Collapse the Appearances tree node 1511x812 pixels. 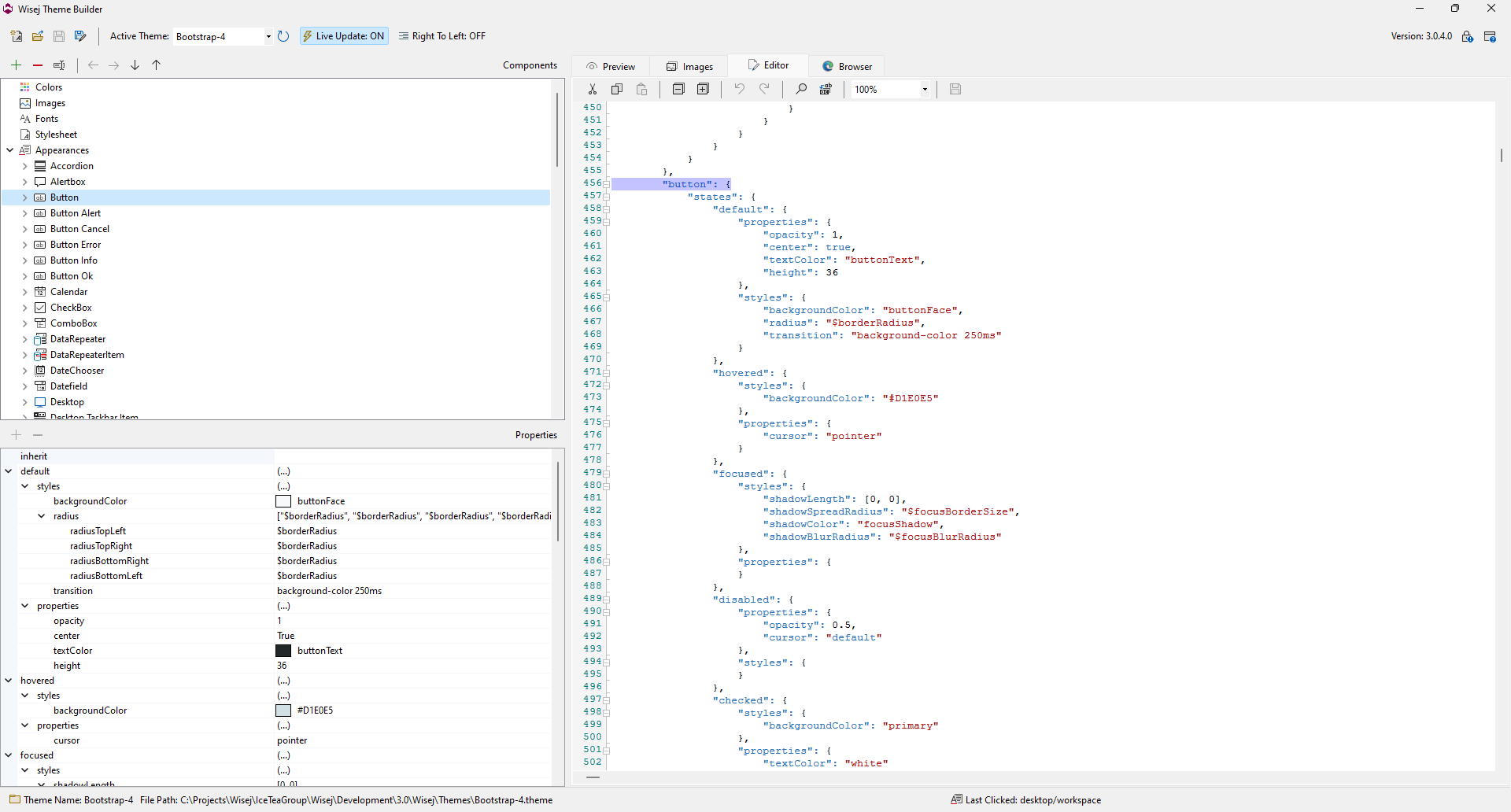(9, 150)
